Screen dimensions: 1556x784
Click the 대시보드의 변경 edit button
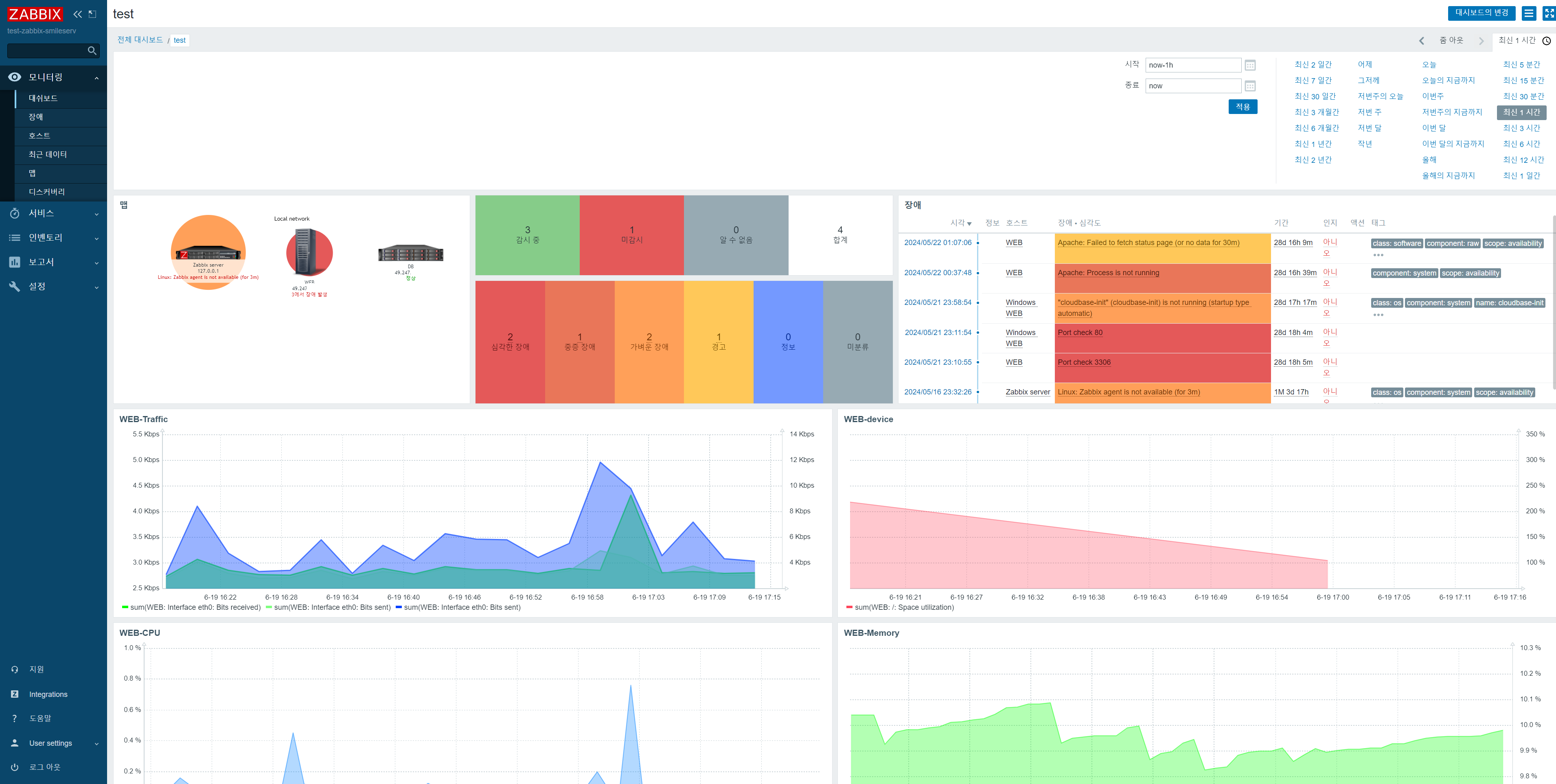1481,13
